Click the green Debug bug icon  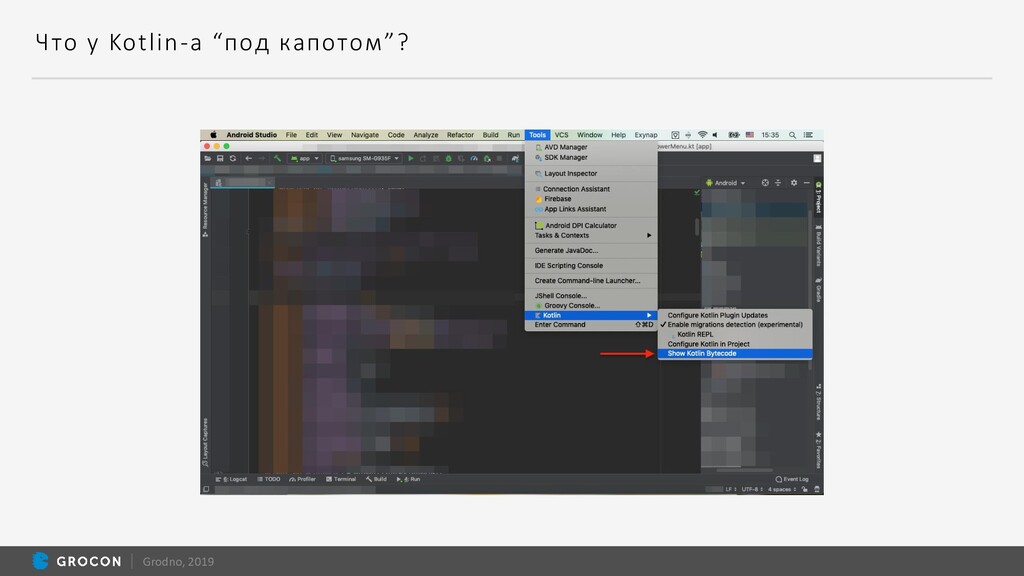(449, 159)
